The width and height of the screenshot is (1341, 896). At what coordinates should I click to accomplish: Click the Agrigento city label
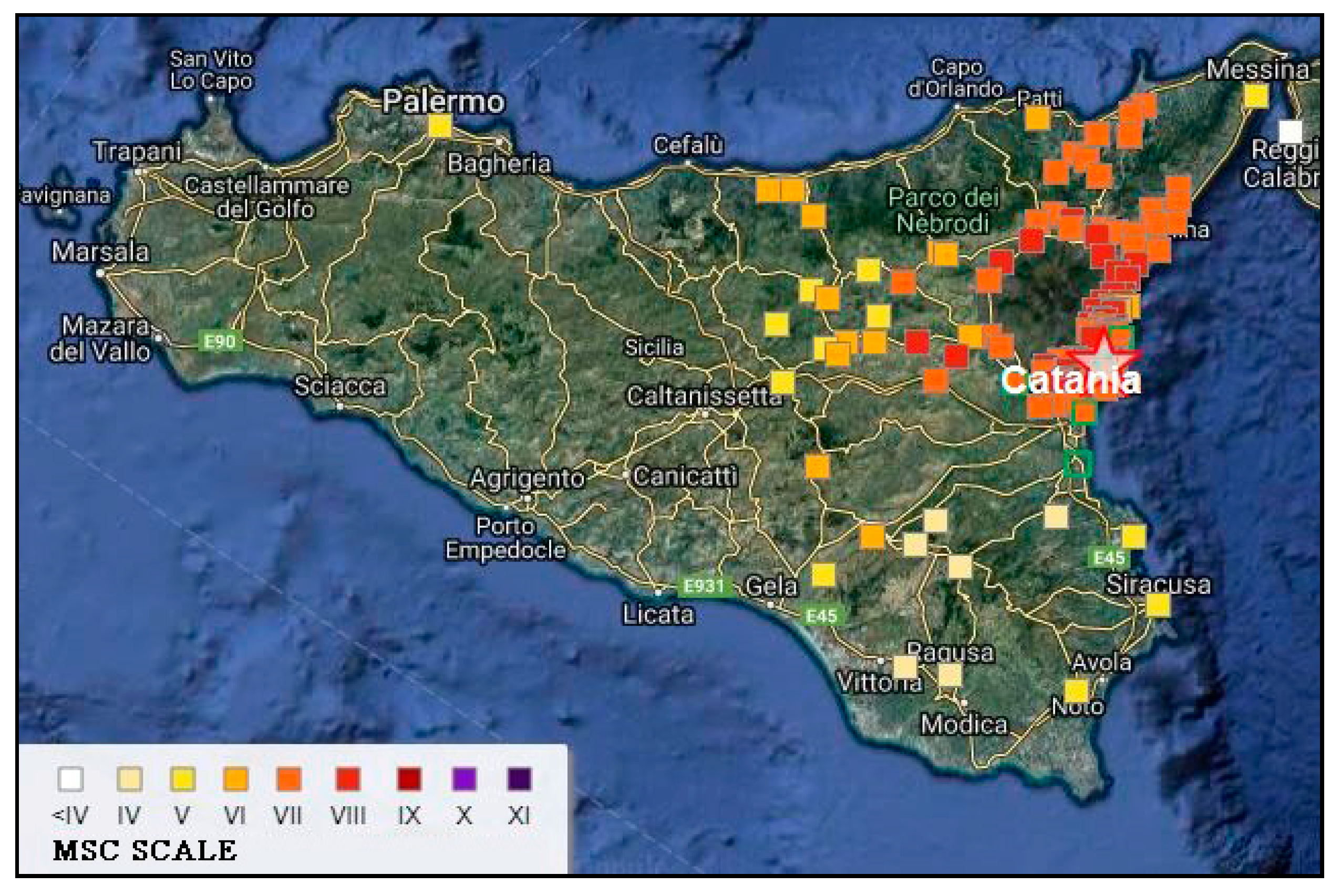coord(527,478)
